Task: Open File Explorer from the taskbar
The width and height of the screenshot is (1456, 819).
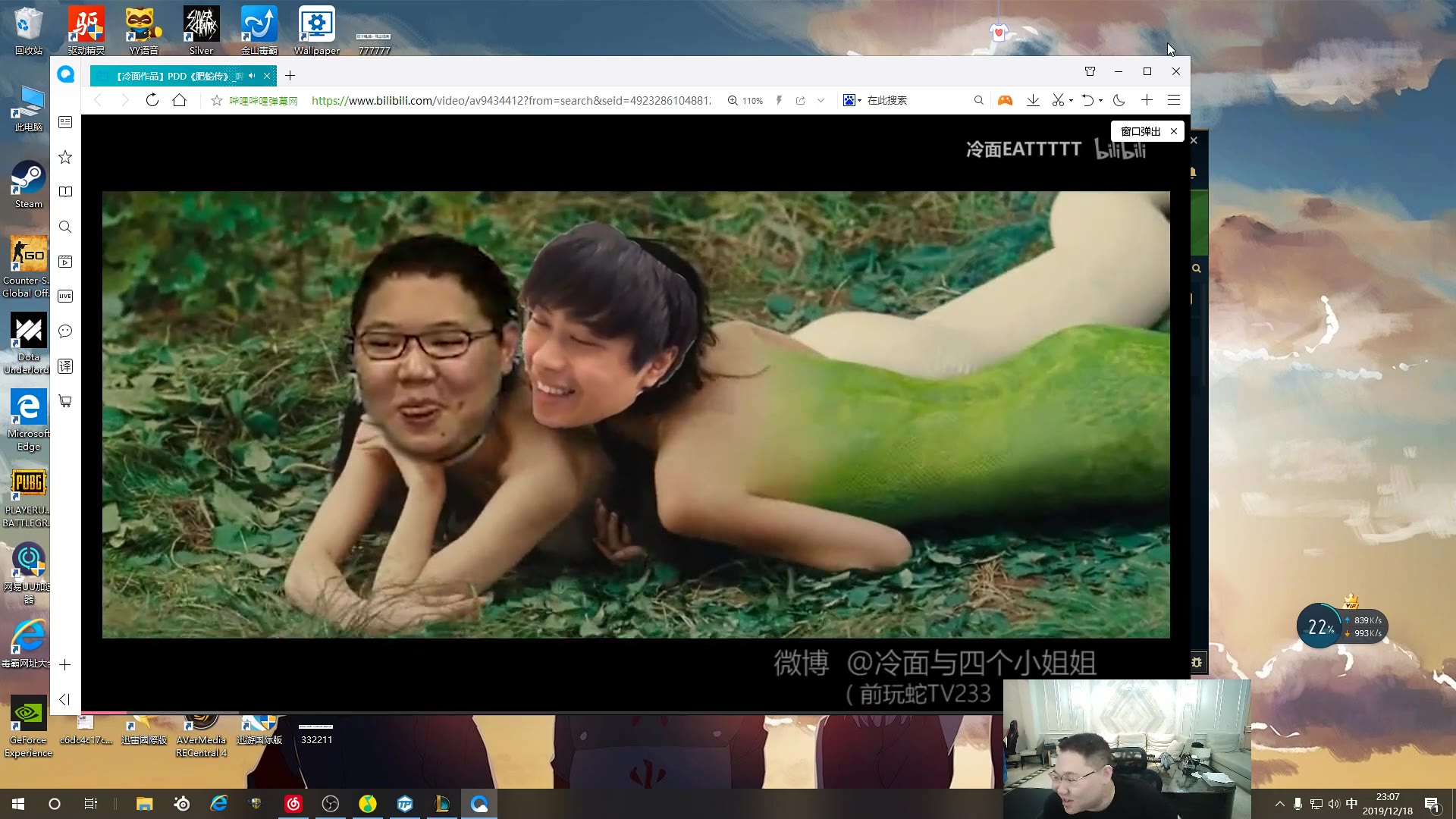Action: click(x=144, y=804)
